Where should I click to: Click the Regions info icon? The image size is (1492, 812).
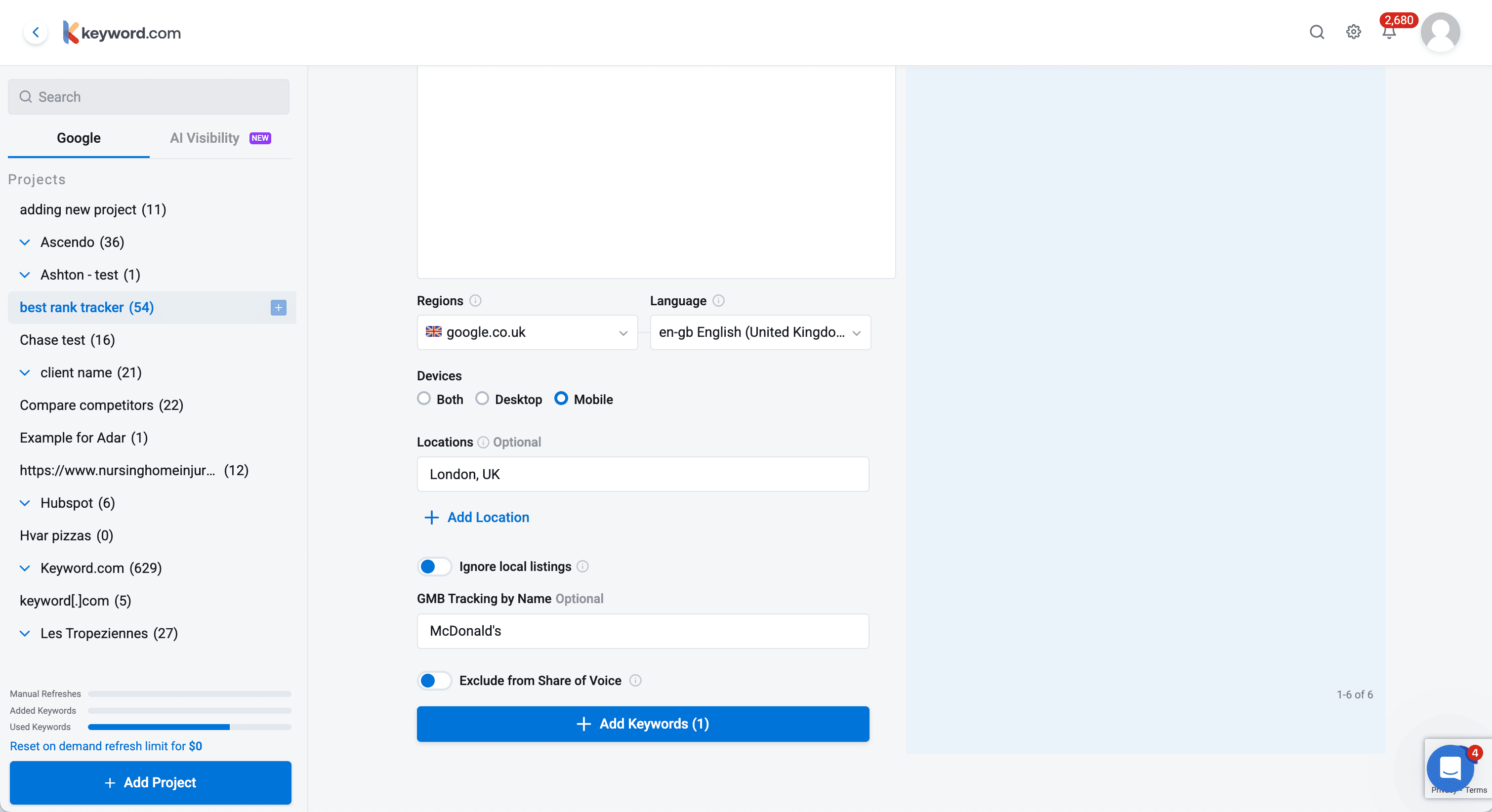475,301
